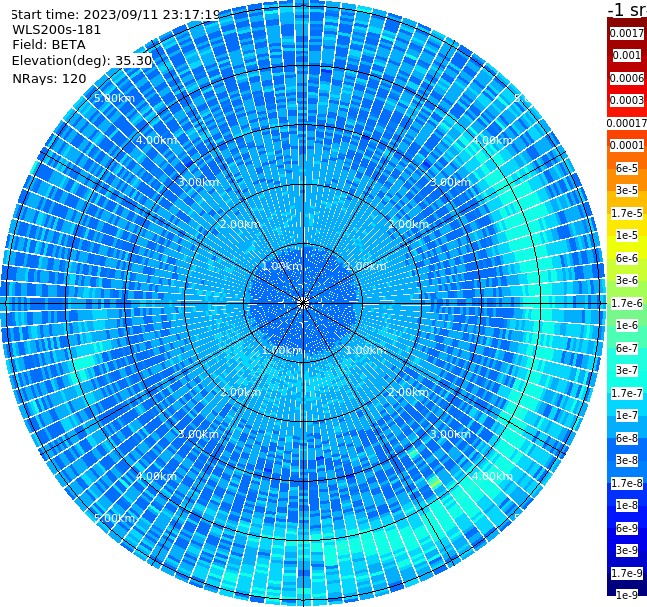Select the 1.7e-7 colorbar value

coord(627,393)
